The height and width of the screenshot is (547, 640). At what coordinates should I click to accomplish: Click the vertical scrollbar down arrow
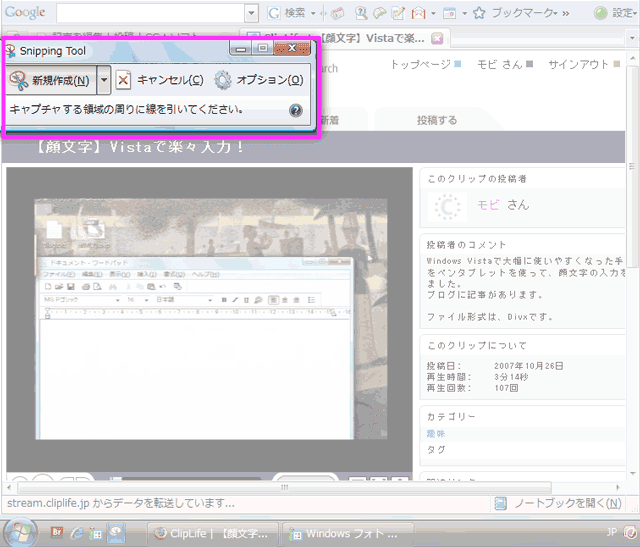click(633, 474)
